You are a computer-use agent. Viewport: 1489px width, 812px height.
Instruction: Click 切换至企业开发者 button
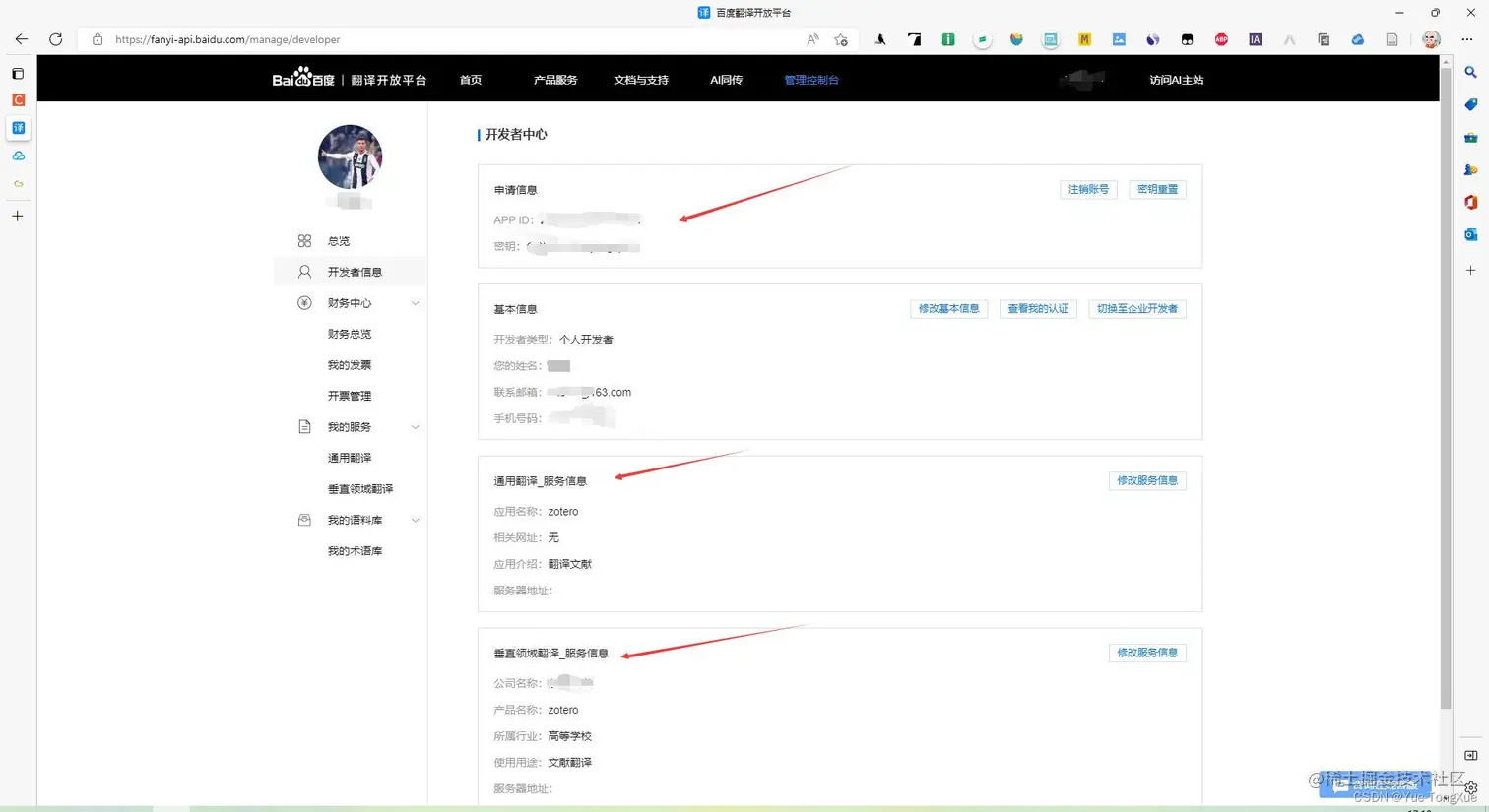click(x=1137, y=308)
